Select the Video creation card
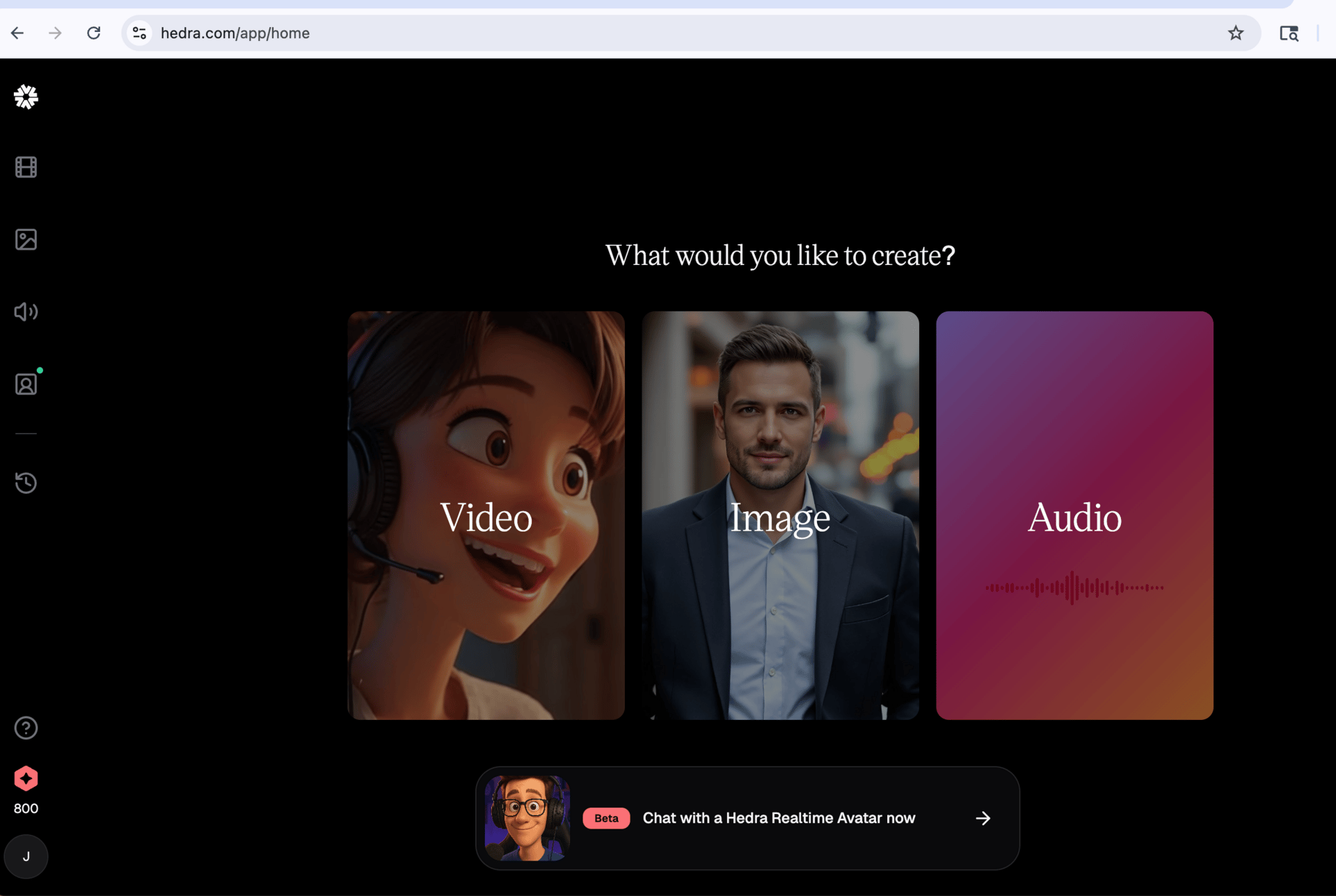 tap(486, 515)
